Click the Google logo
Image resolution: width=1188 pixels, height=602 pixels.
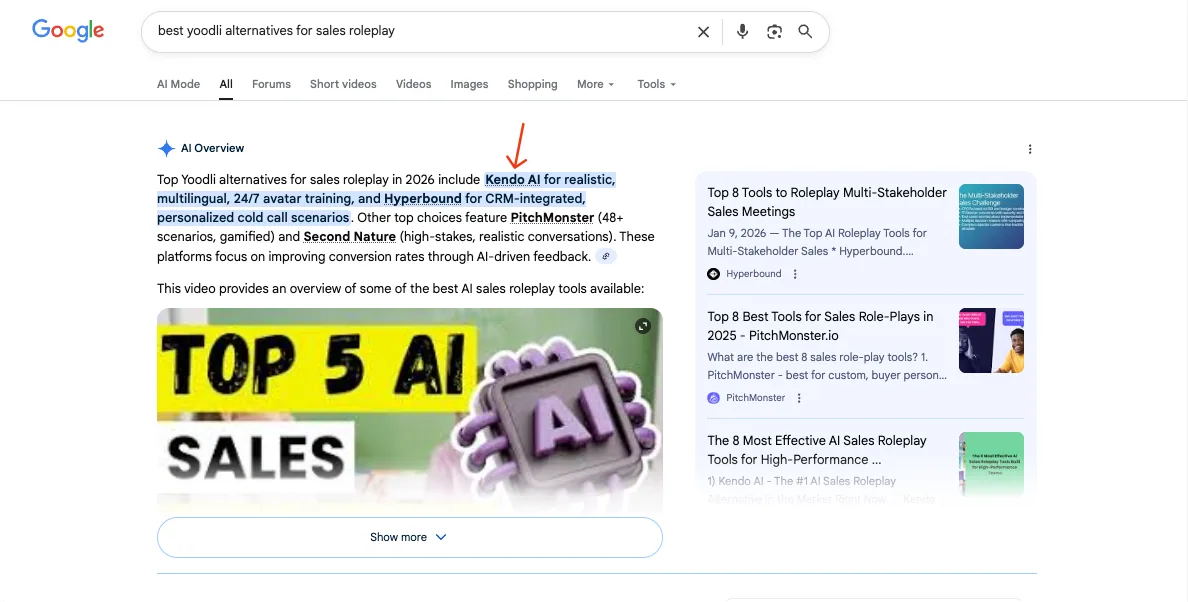(x=67, y=31)
